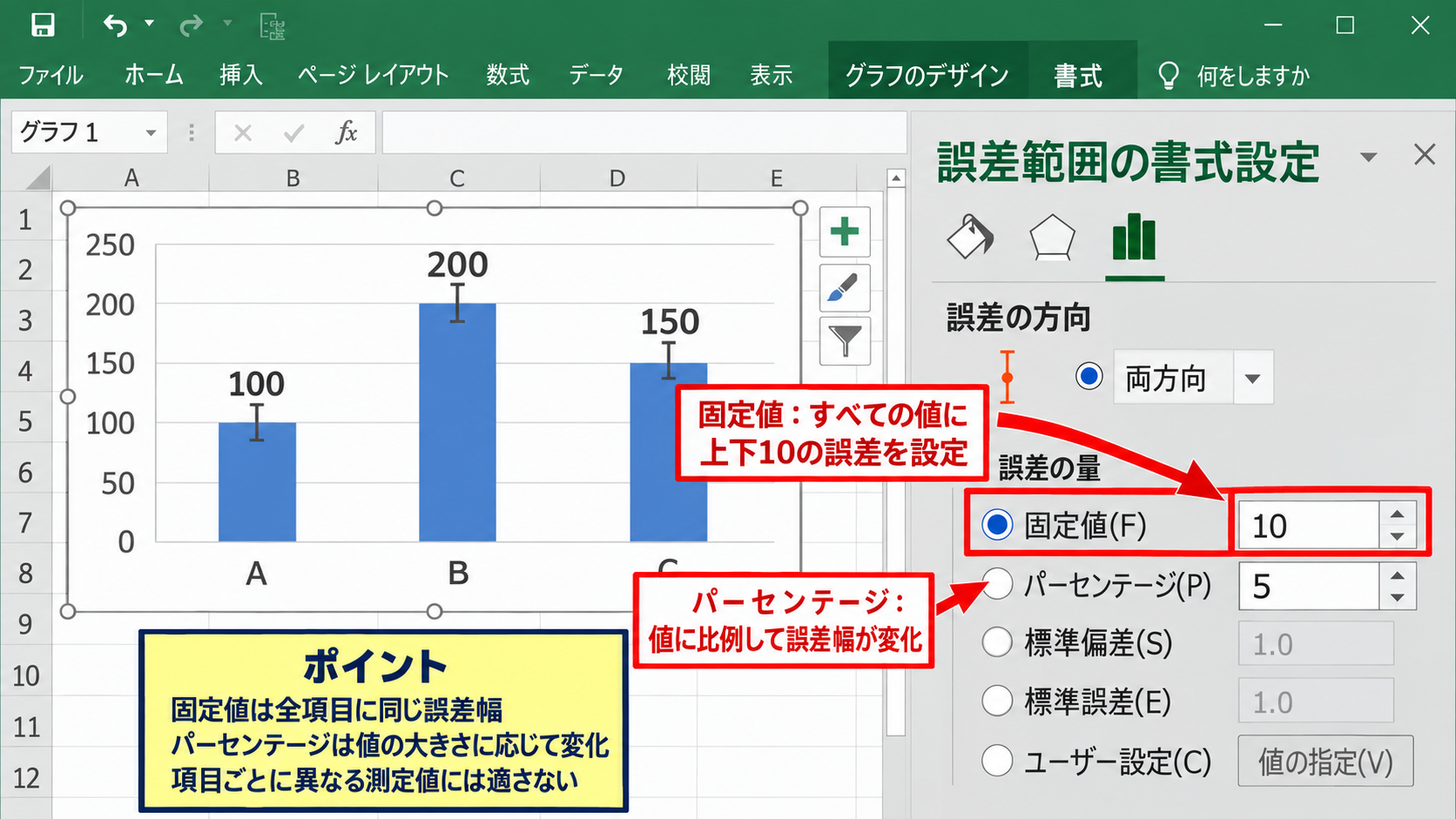Expand the 両方向 direction dropdown arrow

coord(1252,378)
